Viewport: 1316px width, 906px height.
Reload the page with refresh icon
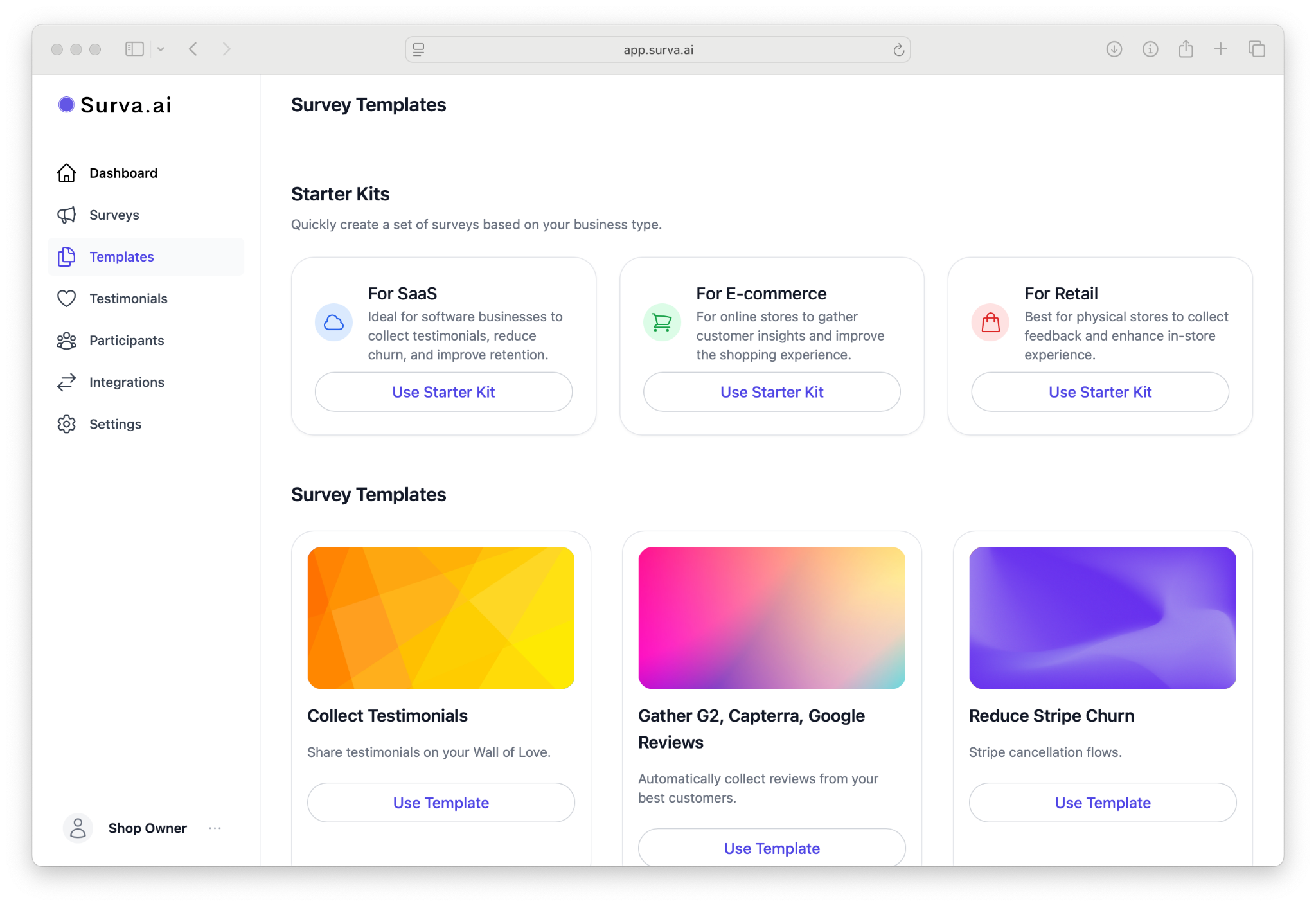pyautogui.click(x=898, y=49)
